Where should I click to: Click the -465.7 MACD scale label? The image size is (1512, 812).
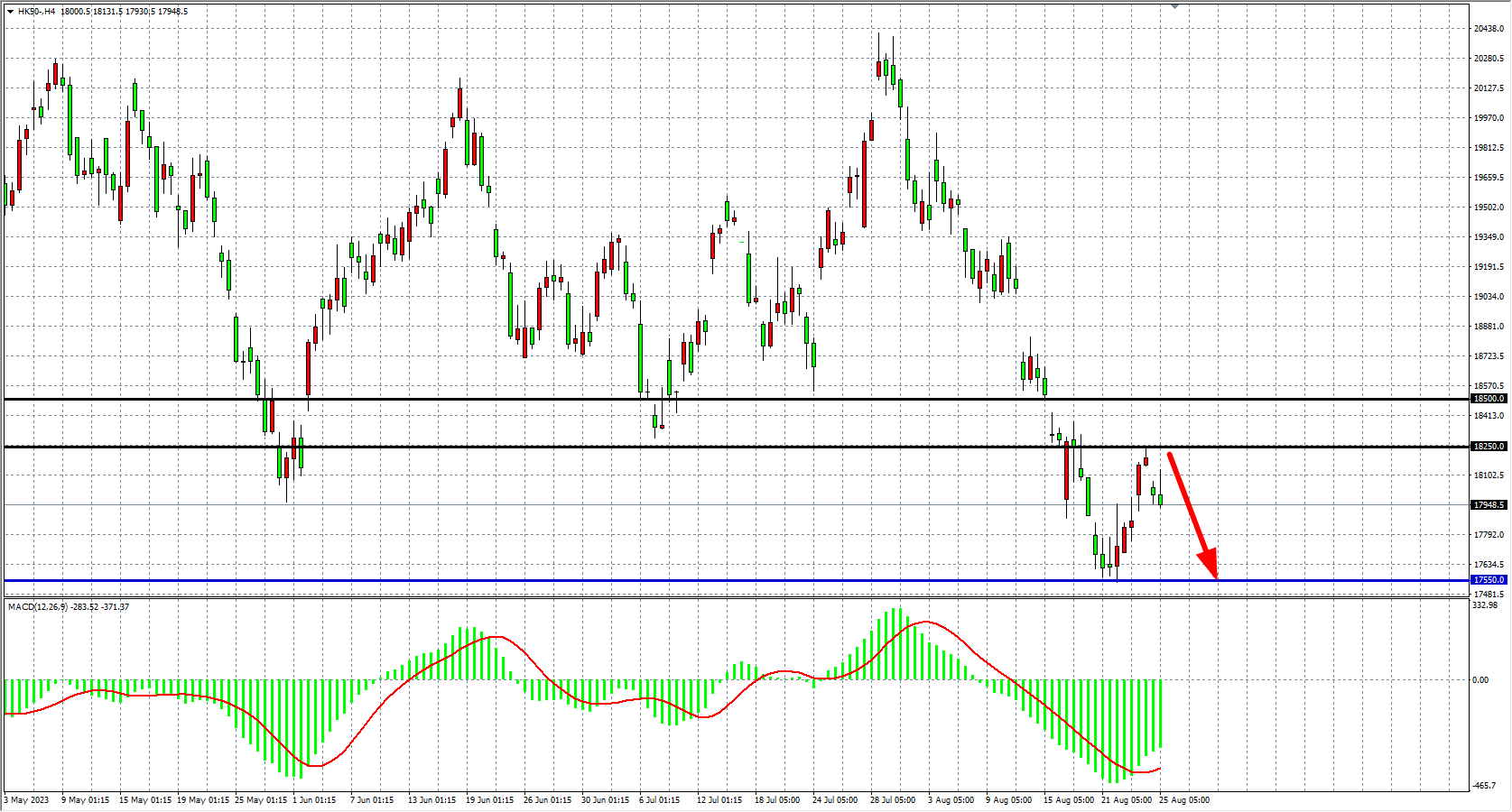[1487, 786]
